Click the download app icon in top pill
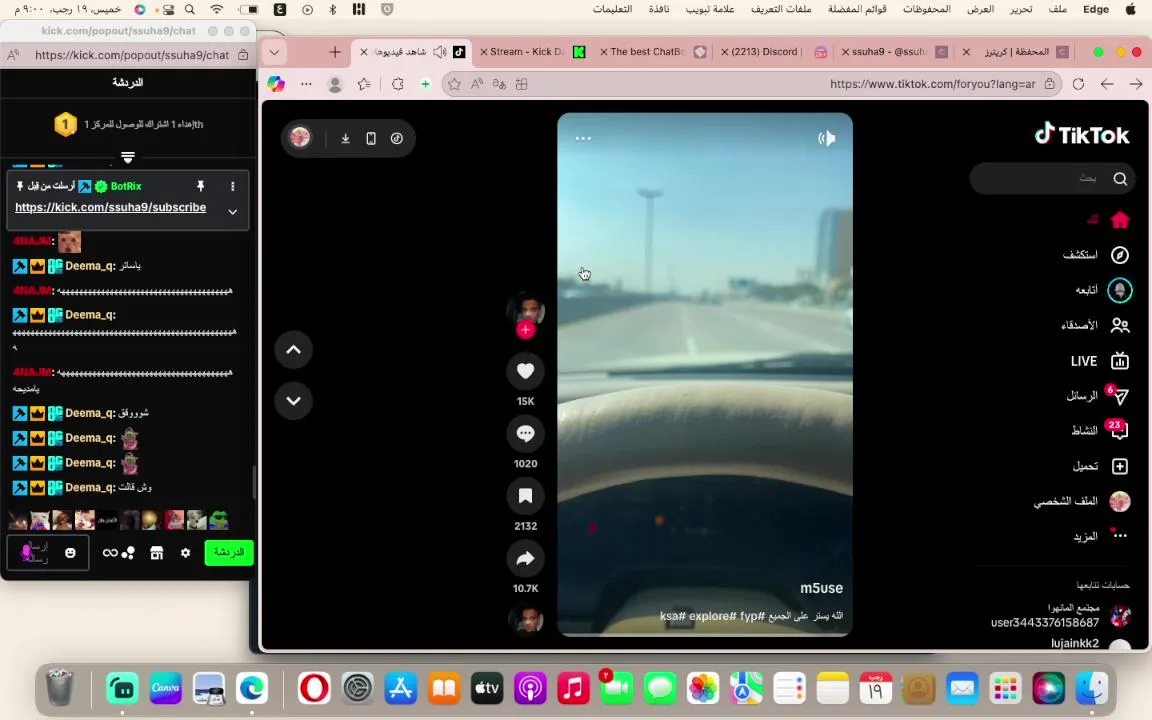 point(345,138)
